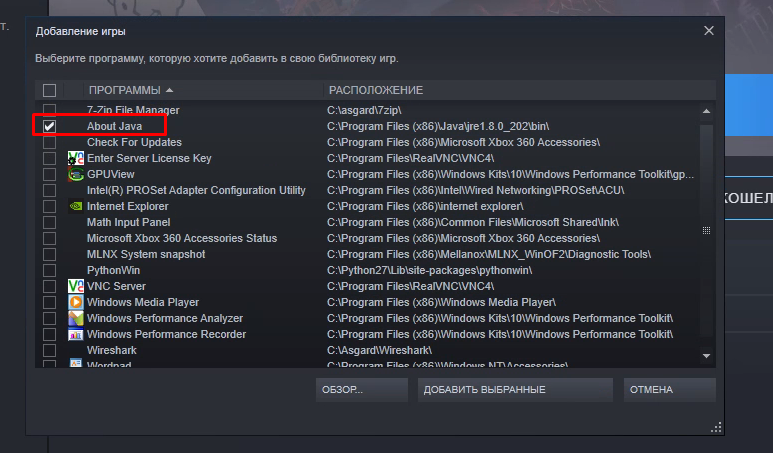The image size is (773, 453).
Task: Select the Math Input Panel row
Action: click(128, 222)
